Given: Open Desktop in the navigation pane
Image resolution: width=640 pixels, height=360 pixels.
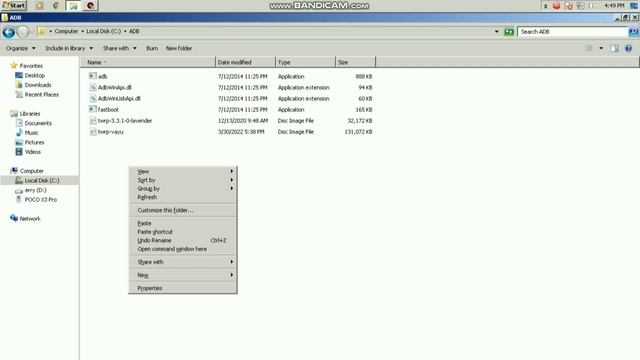Looking at the screenshot, I should [34, 75].
